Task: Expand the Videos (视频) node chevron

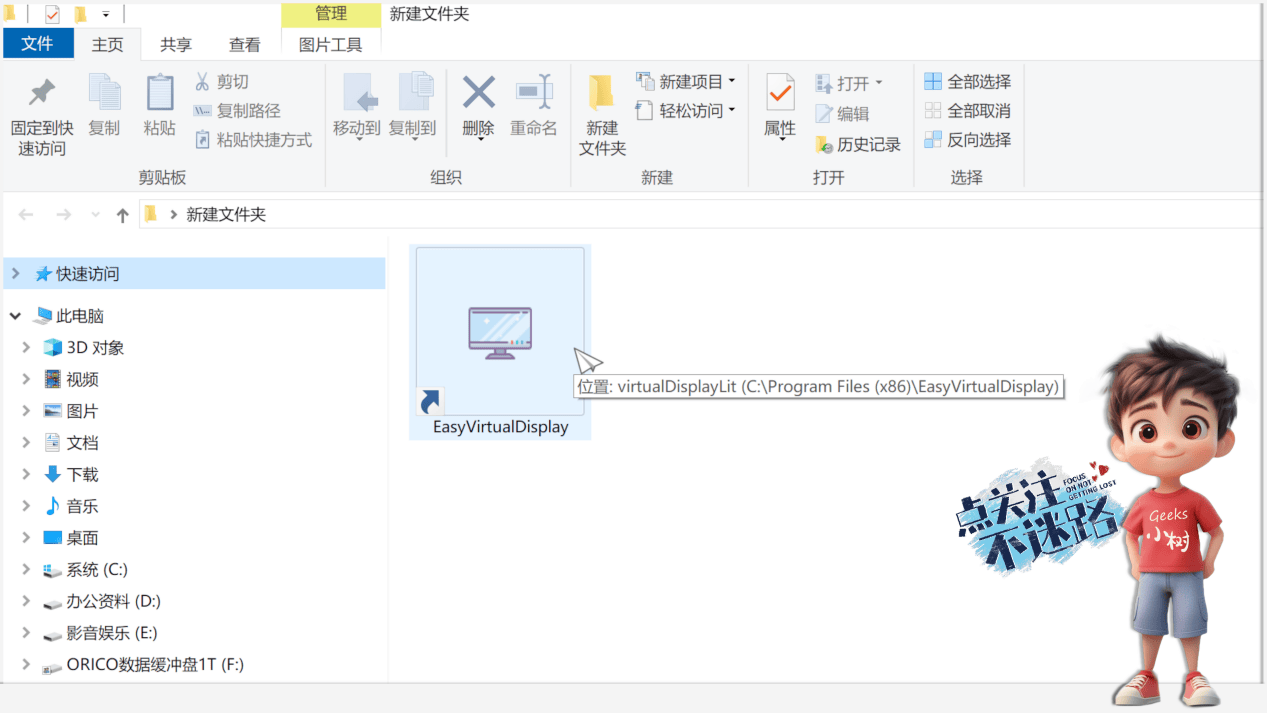Action: point(27,379)
